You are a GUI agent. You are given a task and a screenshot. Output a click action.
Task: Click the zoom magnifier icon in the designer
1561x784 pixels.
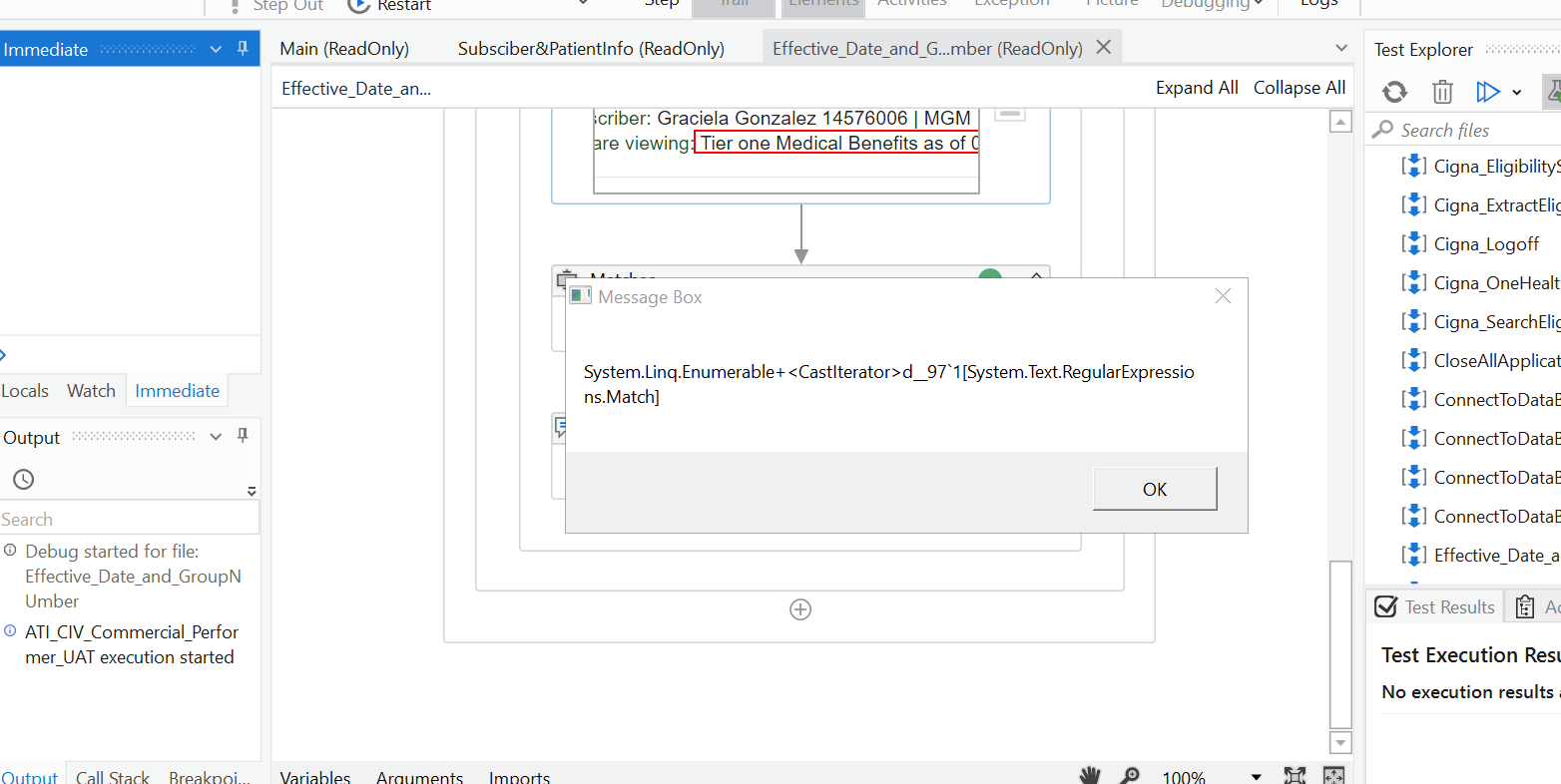1130,775
